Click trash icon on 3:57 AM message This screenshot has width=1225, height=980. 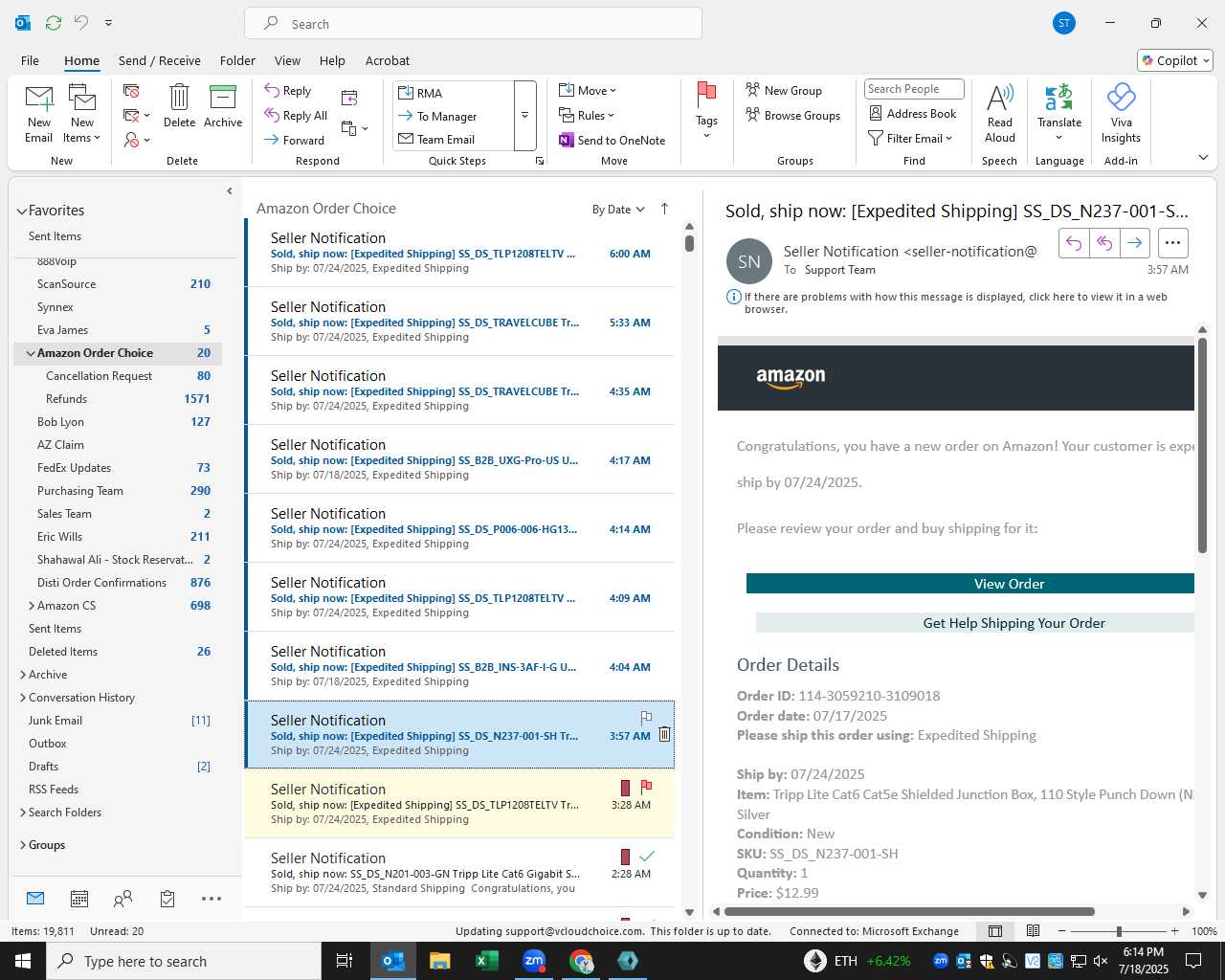point(664,735)
